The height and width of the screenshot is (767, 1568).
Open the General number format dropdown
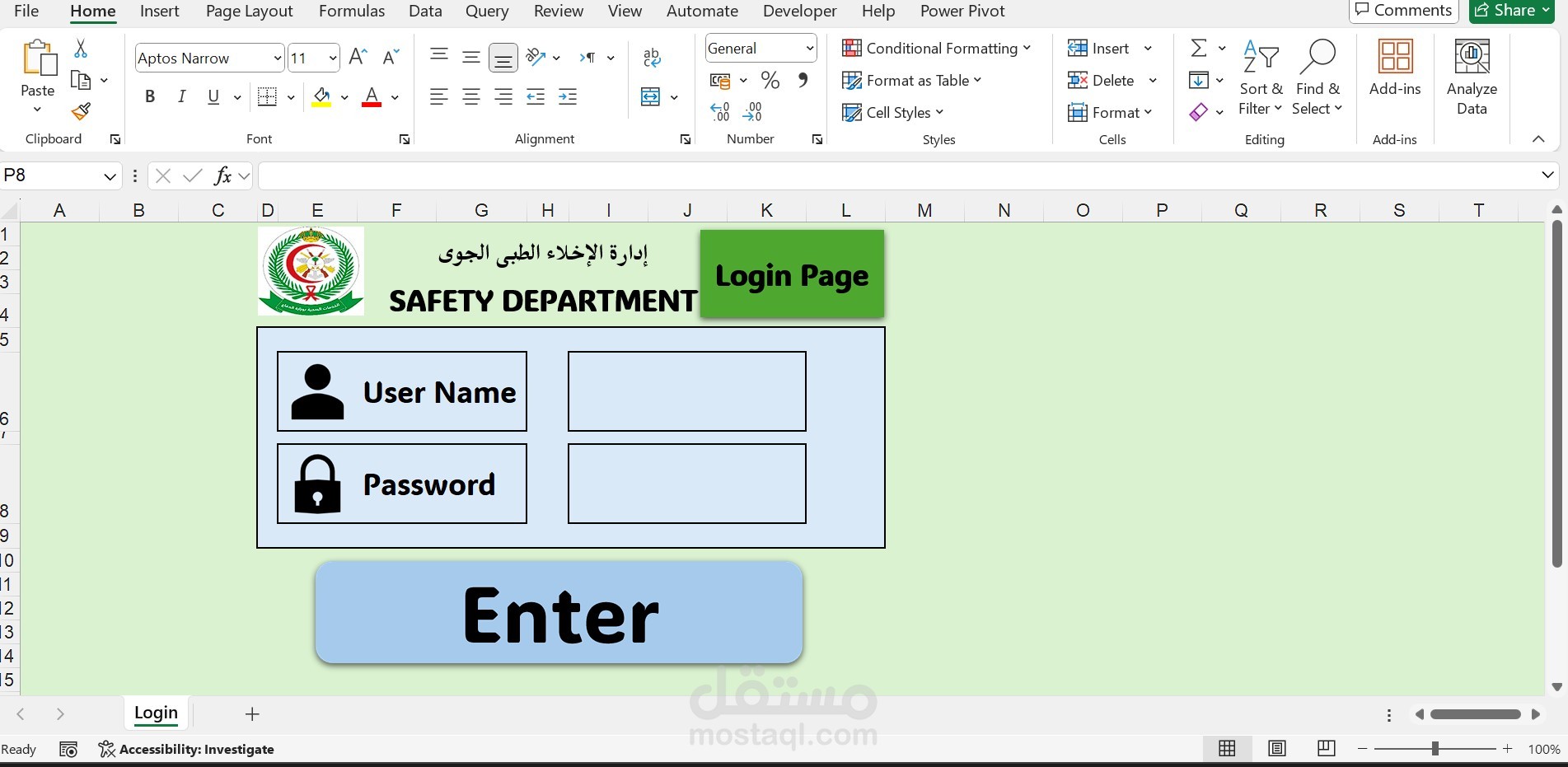coord(809,49)
